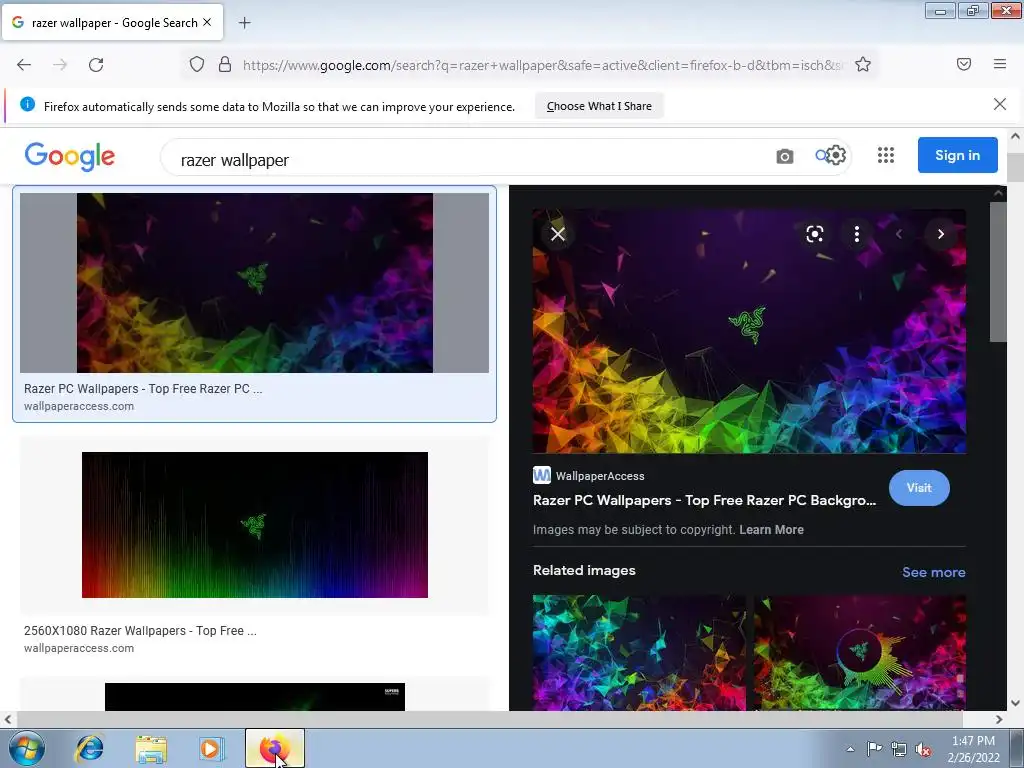
Task: Go back using the browser back arrow
Action: [24, 65]
